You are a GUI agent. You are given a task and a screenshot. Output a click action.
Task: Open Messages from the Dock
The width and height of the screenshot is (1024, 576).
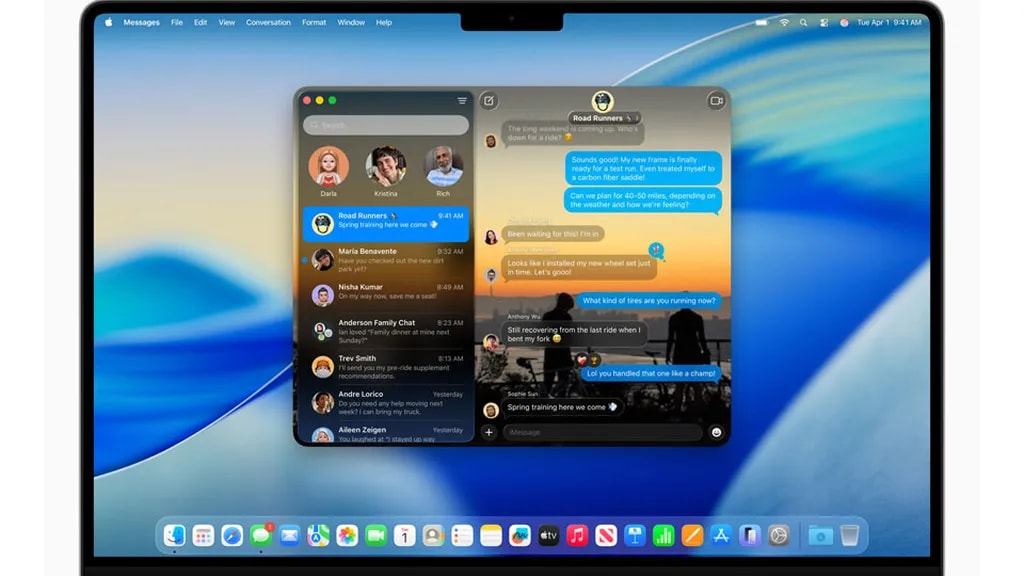pos(261,535)
